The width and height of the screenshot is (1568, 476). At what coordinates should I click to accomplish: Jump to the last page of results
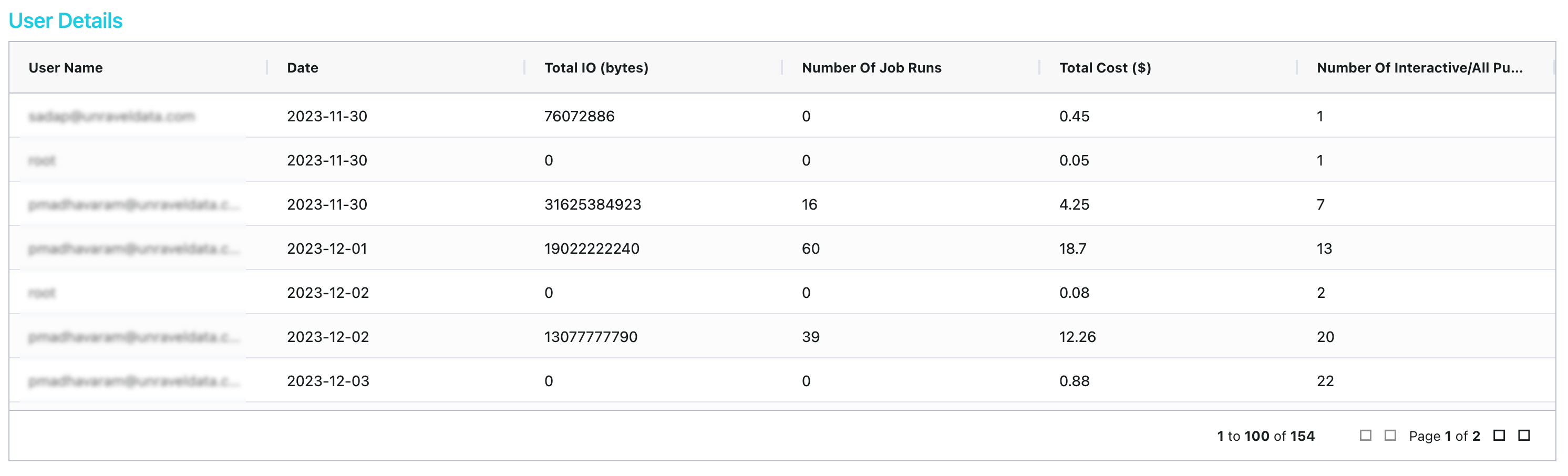[x=1523, y=435]
